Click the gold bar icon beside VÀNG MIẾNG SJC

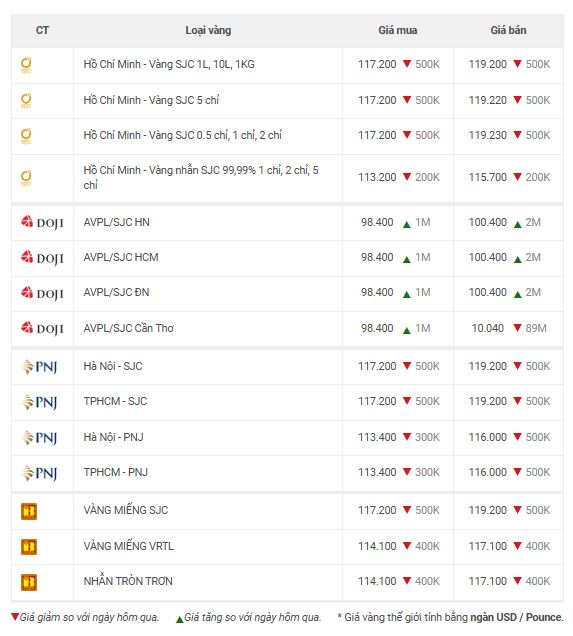click(x=29, y=511)
